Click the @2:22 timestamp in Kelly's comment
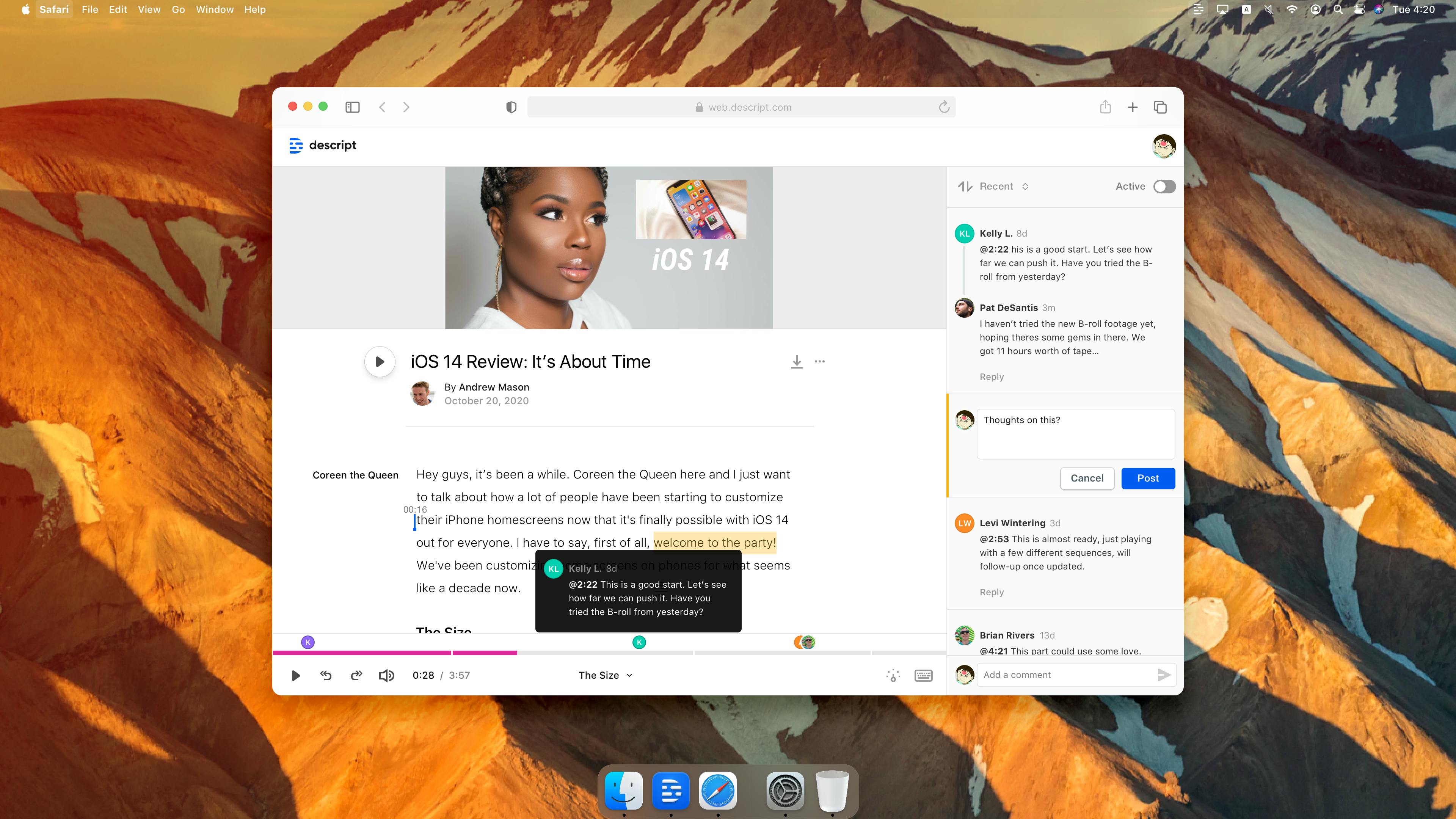The height and width of the screenshot is (819, 1456). [994, 249]
